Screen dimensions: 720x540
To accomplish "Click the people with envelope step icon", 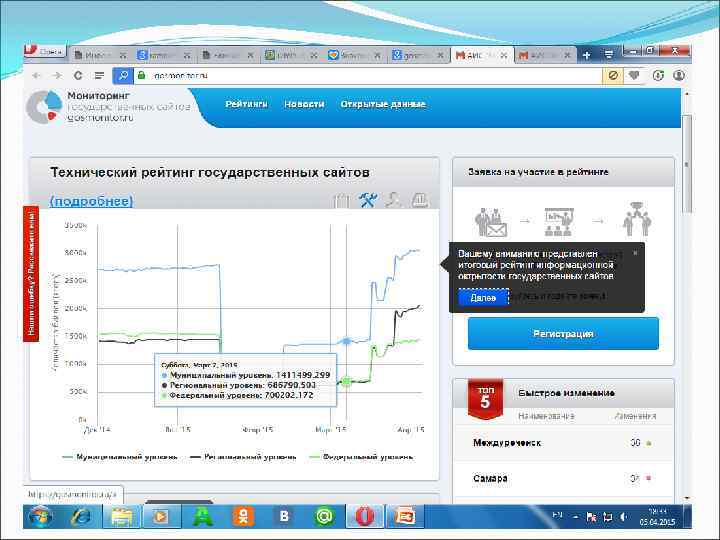I will (490, 223).
